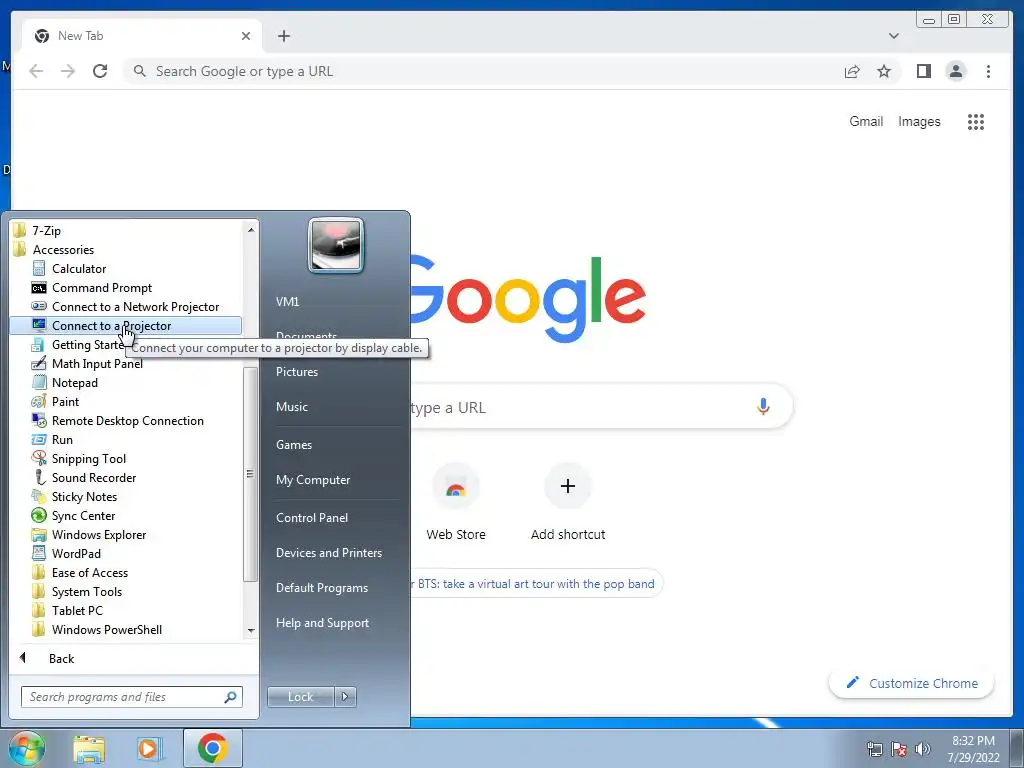Open Sticky Notes
This screenshot has height=768, width=1024.
point(84,496)
